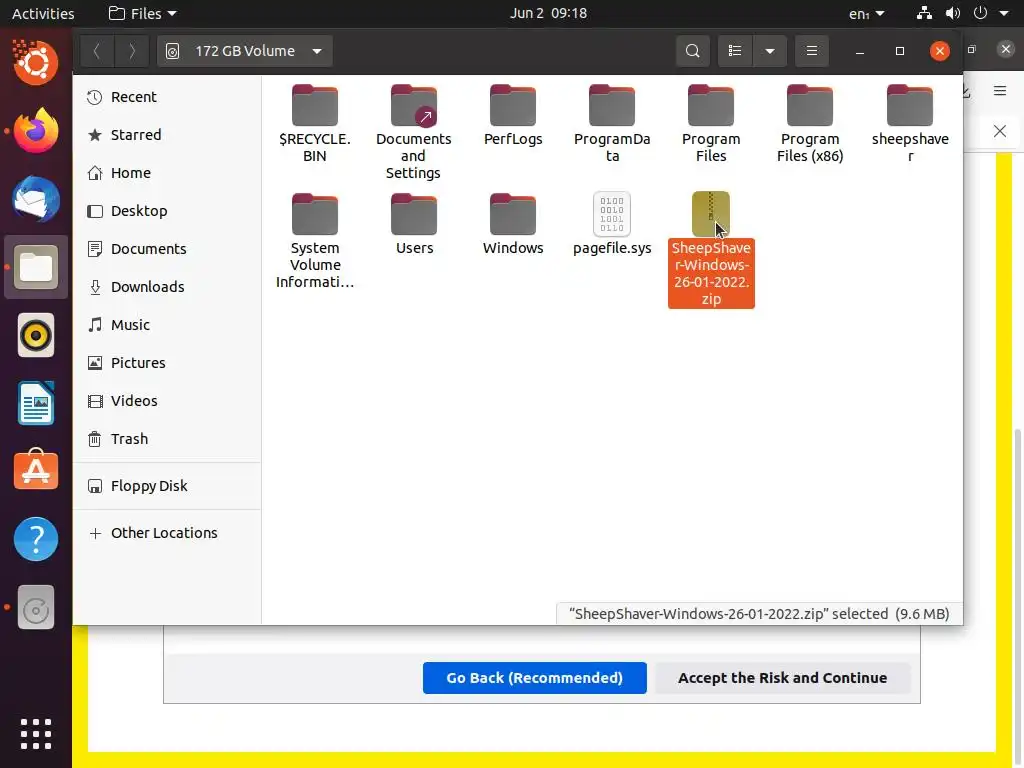This screenshot has height=768, width=1024.
Task: Open Trash in the sidebar
Action: [167, 439]
